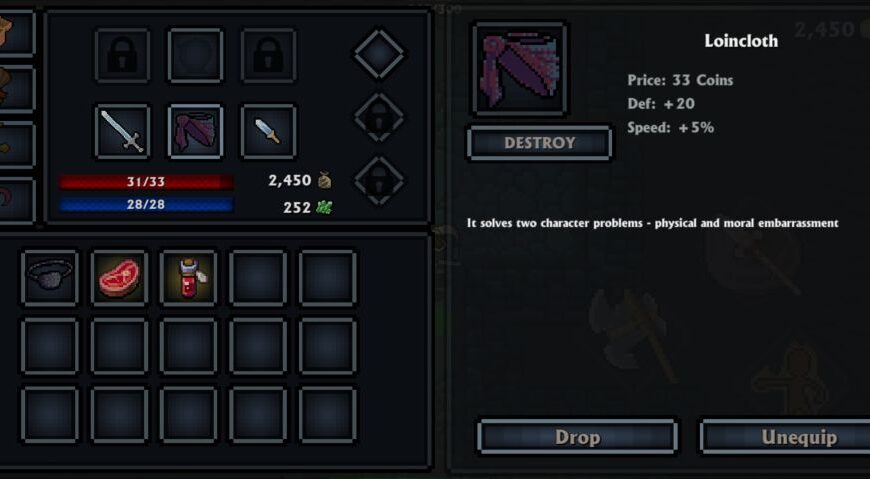Select the equipped dagger slot
870x479 pixels.
click(x=269, y=132)
